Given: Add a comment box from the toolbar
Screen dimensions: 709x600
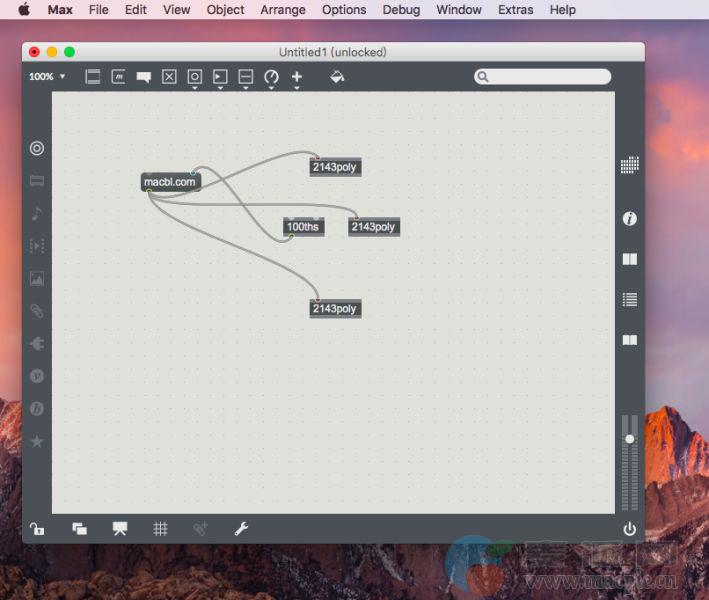Looking at the screenshot, I should pos(144,77).
